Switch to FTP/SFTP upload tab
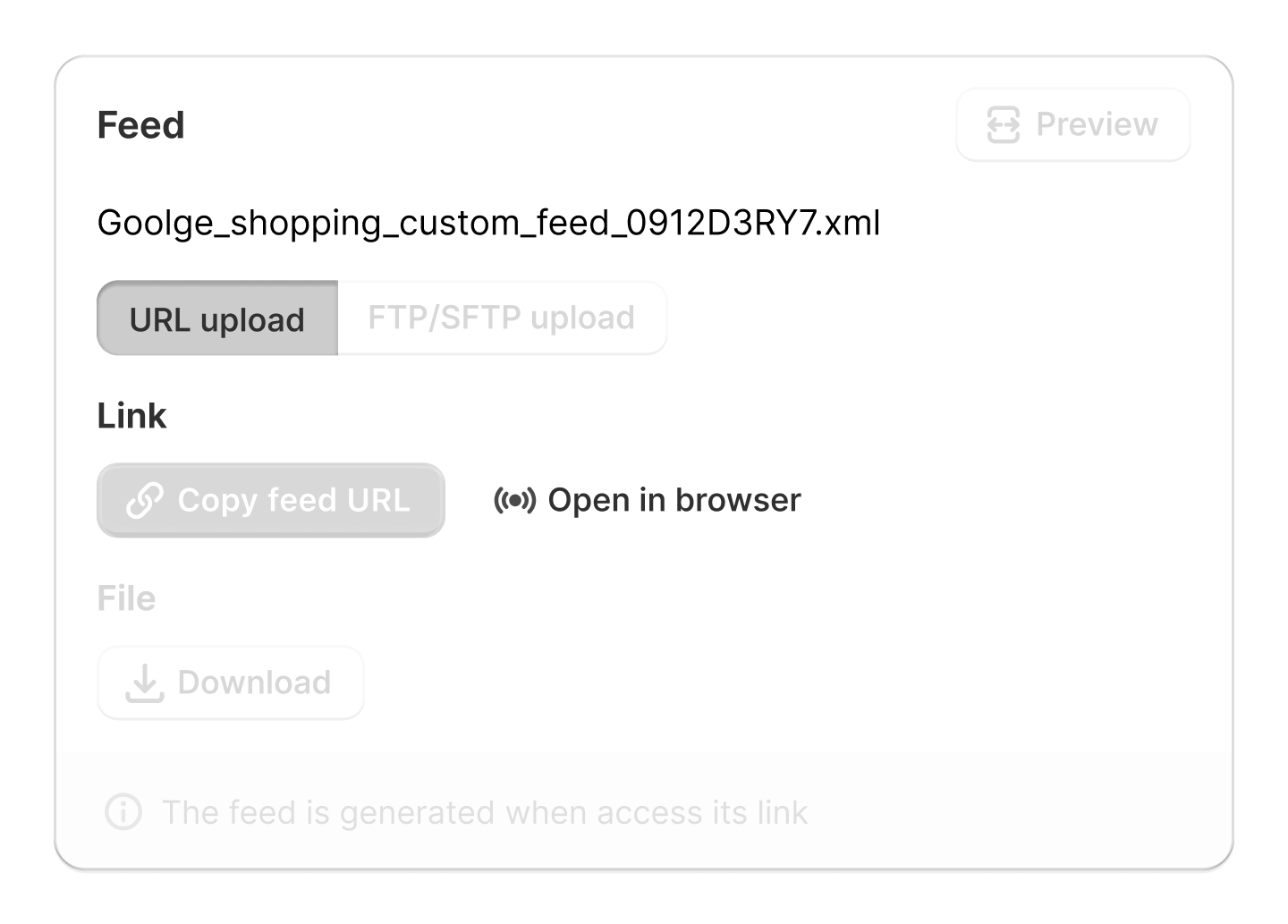The height and width of the screenshot is (924, 1288). (501, 318)
